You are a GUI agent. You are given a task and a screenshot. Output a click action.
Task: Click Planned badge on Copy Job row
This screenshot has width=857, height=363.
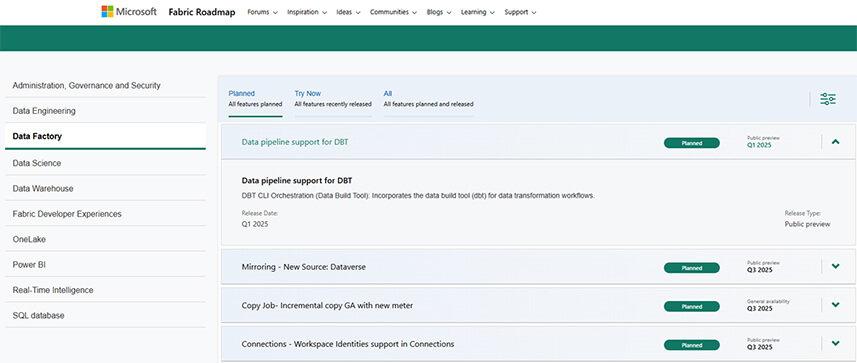(691, 307)
